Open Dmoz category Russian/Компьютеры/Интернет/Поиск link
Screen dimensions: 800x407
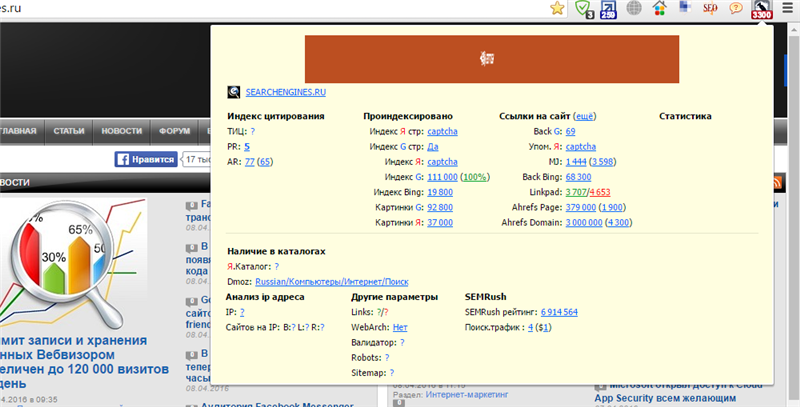coord(332,282)
